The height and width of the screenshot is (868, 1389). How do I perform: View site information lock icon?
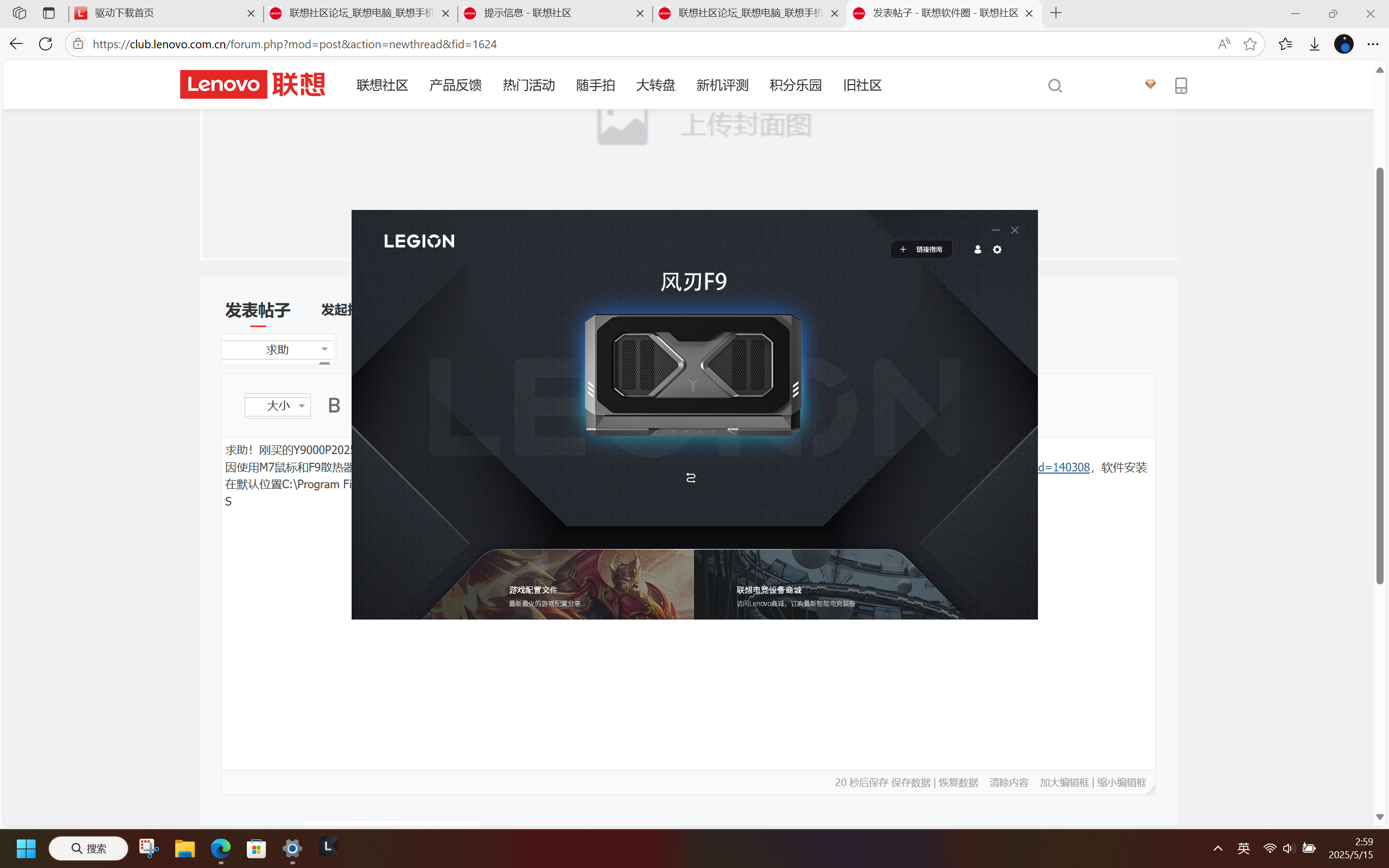point(78,43)
